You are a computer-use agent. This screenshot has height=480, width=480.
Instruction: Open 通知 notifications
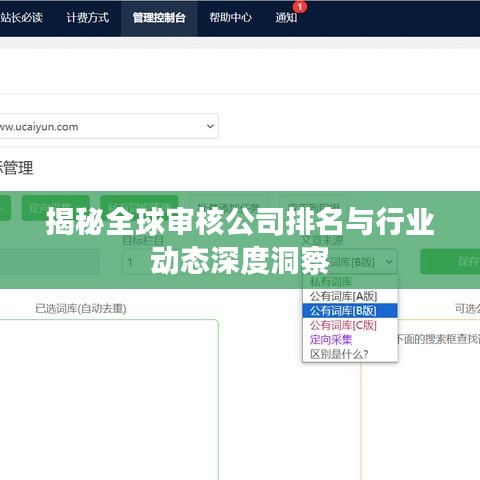pos(286,17)
